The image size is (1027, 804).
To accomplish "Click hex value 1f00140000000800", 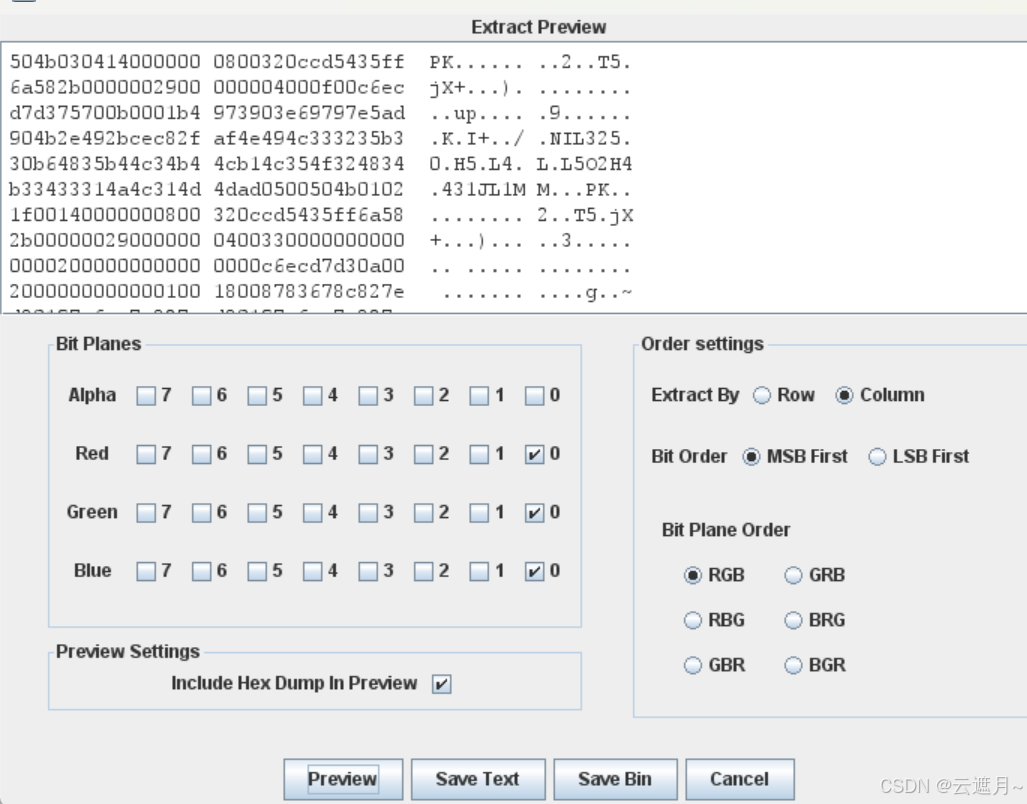I will click(x=105, y=215).
